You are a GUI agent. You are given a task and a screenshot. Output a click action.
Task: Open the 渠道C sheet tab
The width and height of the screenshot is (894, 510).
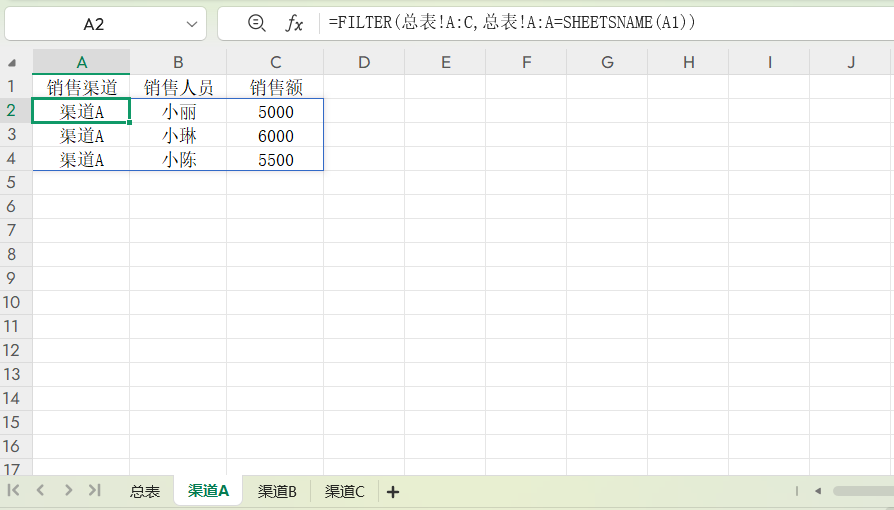tap(345, 491)
